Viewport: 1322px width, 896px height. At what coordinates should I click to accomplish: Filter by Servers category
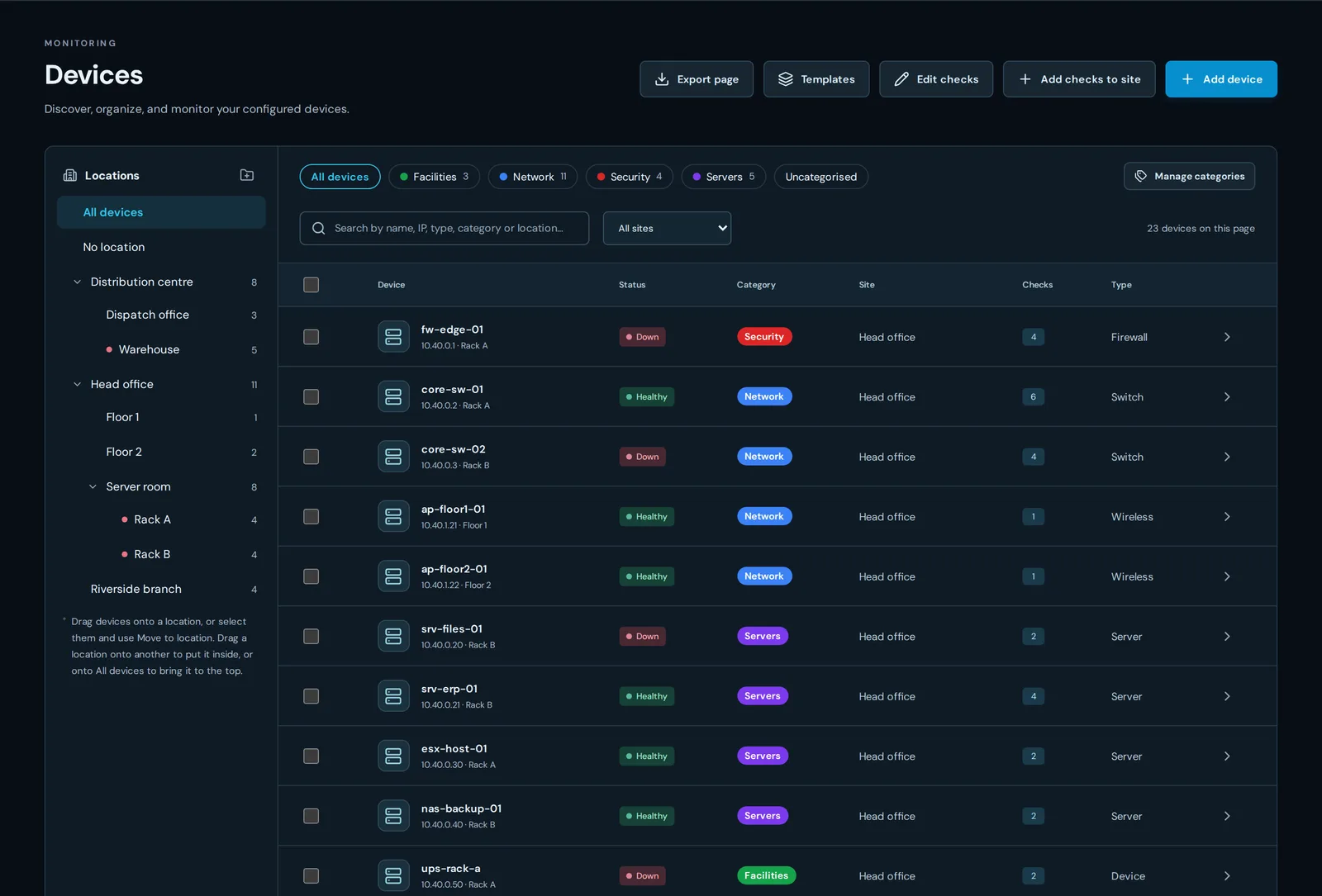coord(724,177)
